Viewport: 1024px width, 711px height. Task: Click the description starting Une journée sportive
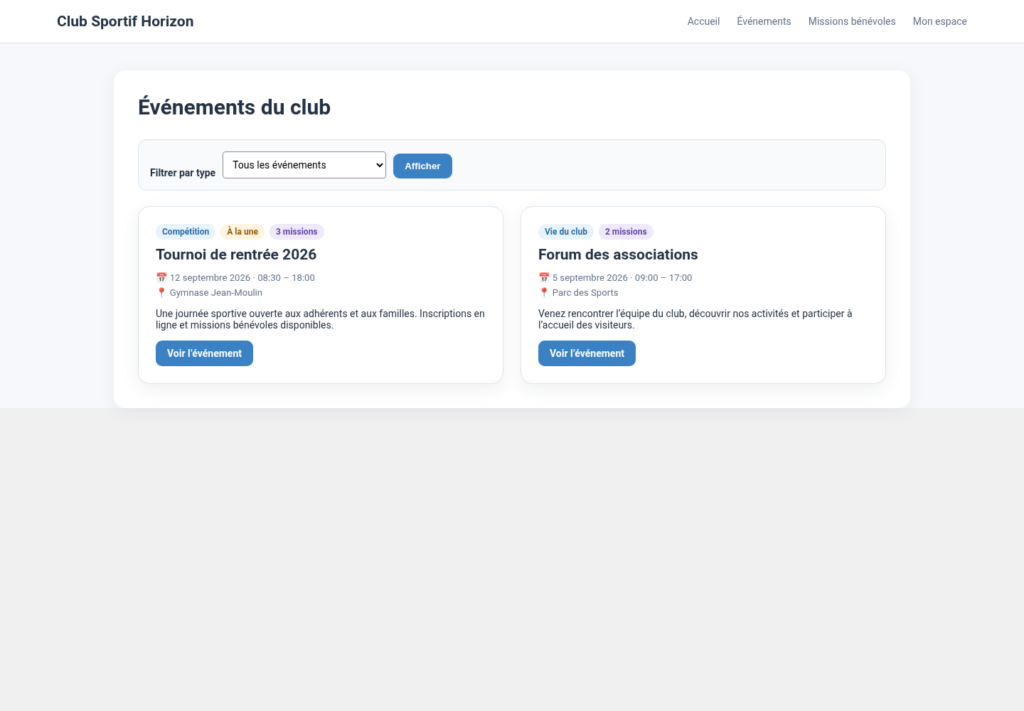tap(320, 319)
